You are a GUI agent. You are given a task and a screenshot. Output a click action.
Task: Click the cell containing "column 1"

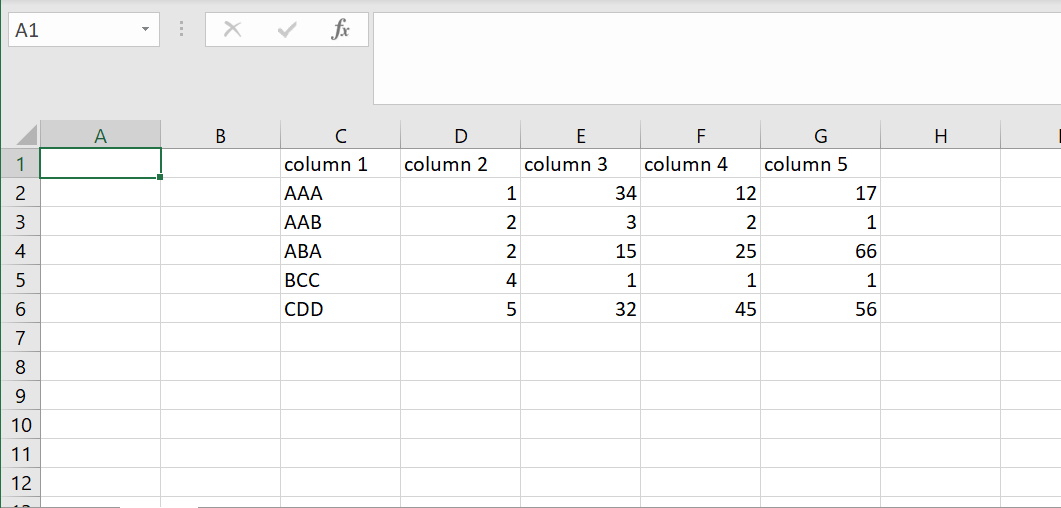[340, 164]
